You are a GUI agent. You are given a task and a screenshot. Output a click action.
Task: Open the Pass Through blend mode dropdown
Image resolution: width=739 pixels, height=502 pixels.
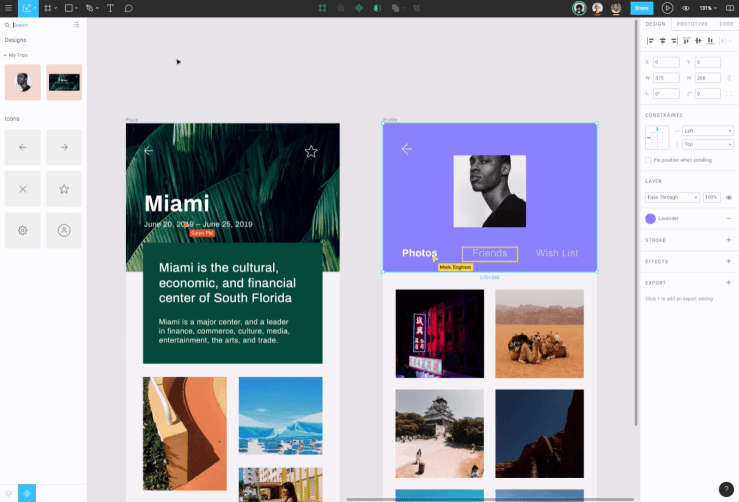(672, 197)
